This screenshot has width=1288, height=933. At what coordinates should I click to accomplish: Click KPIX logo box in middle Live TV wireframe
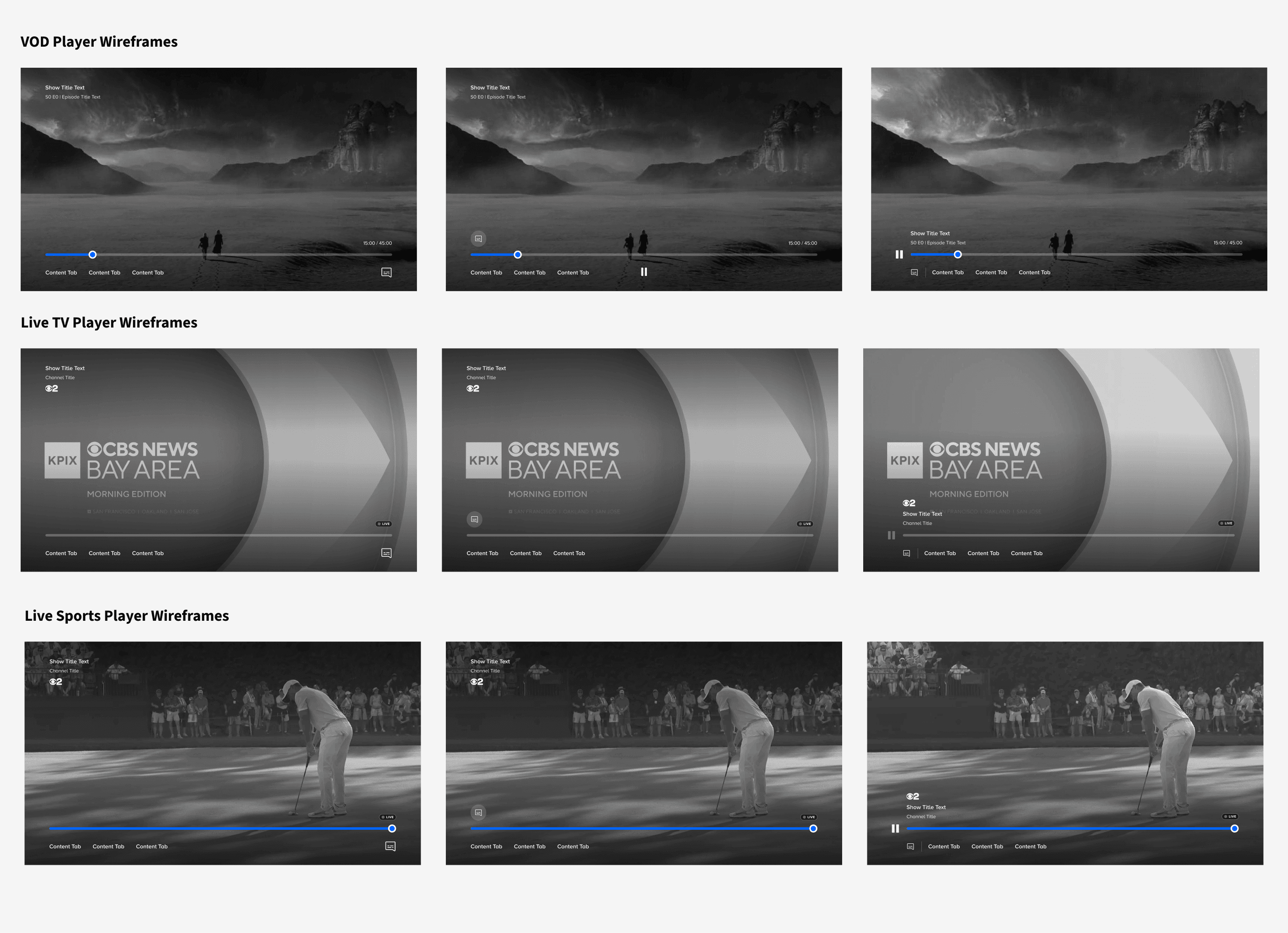(483, 460)
